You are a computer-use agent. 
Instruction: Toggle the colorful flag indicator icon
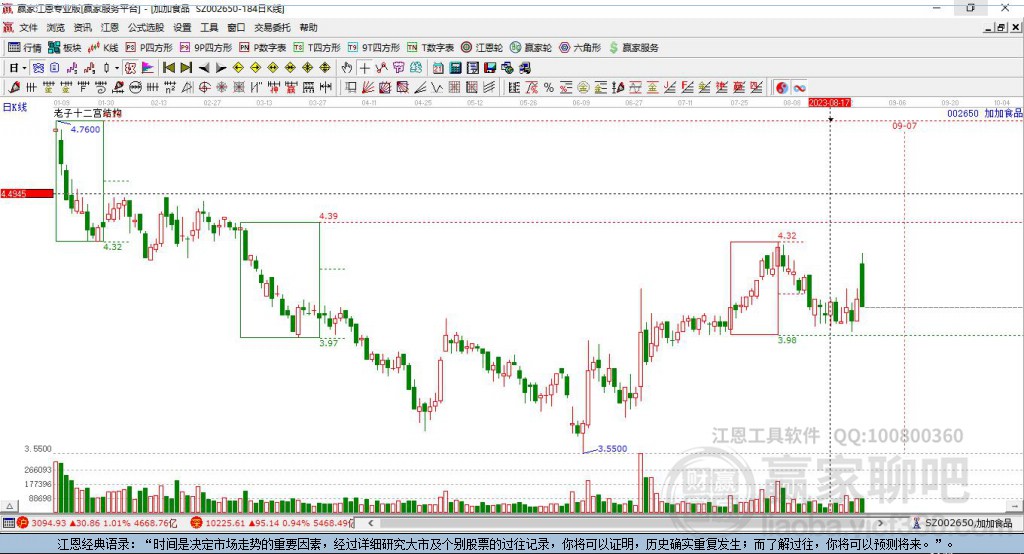point(148,68)
